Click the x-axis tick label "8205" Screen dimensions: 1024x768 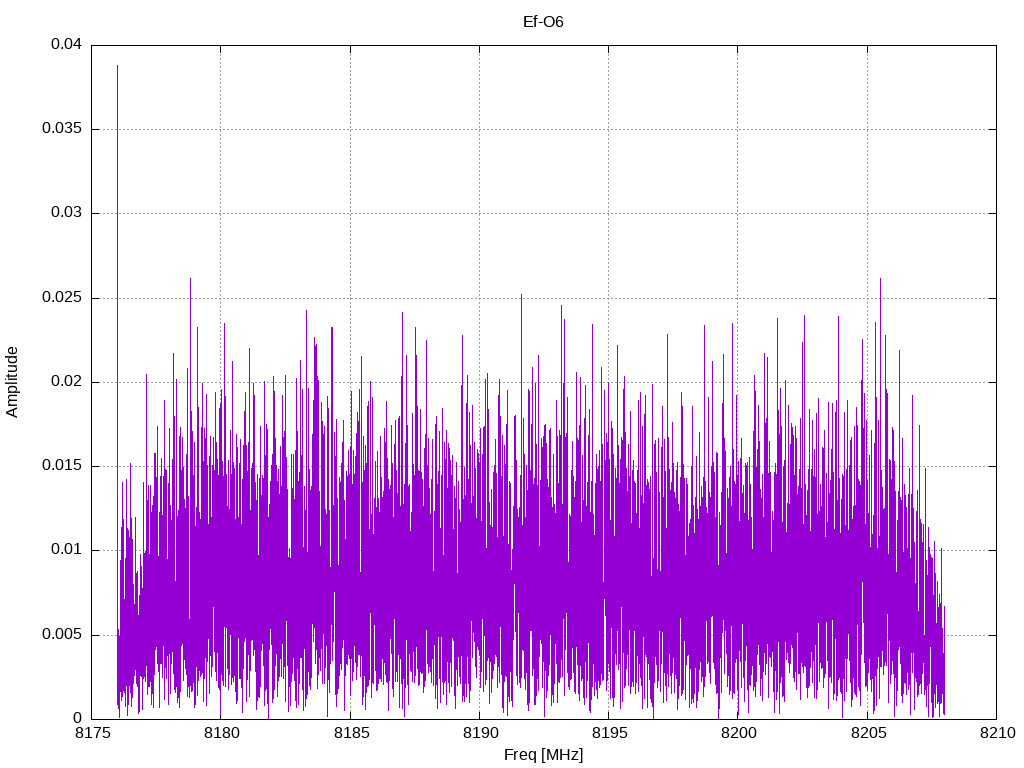point(868,733)
